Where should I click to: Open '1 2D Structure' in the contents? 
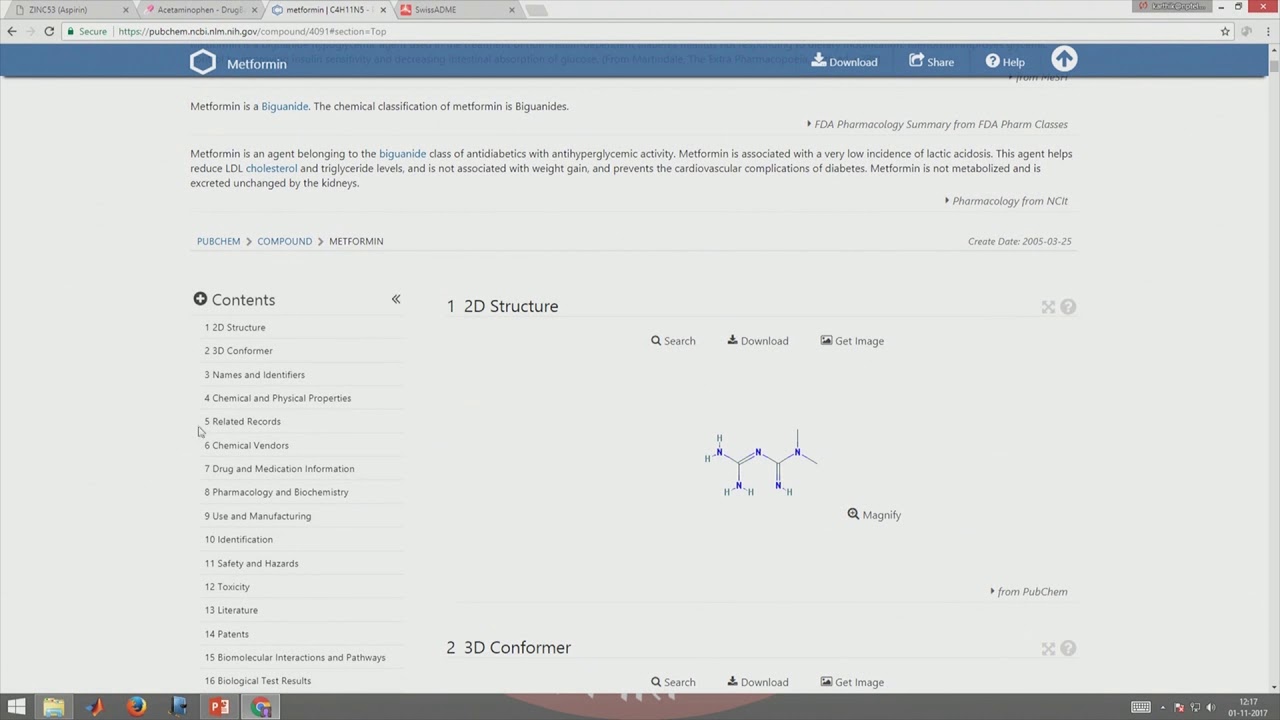(235, 327)
